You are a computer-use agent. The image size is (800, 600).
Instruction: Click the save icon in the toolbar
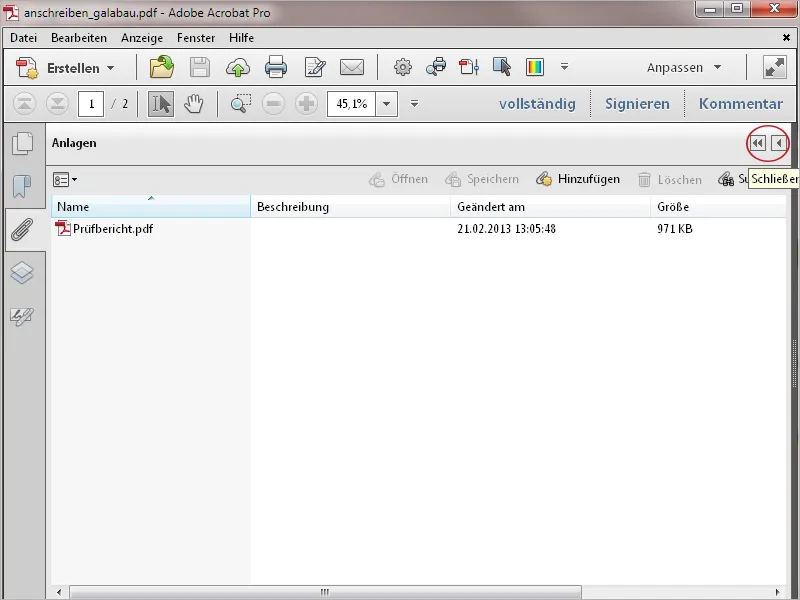pyautogui.click(x=199, y=68)
